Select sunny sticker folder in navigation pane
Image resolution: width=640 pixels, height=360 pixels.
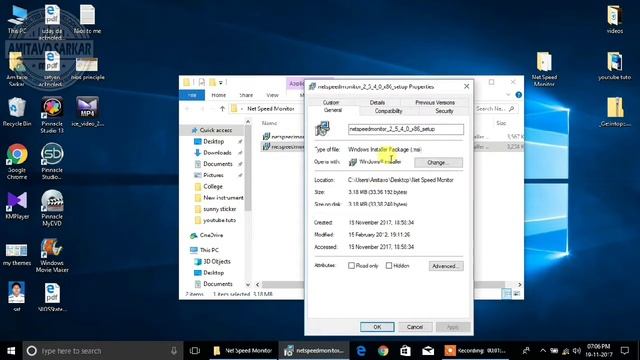coord(220,209)
